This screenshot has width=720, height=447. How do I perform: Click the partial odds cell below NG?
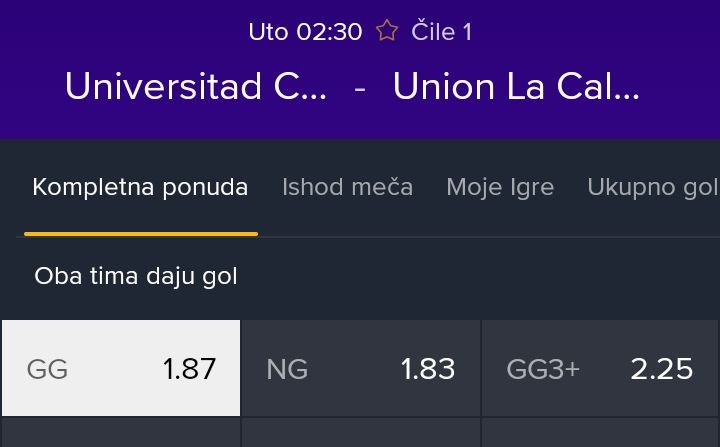click(x=361, y=434)
